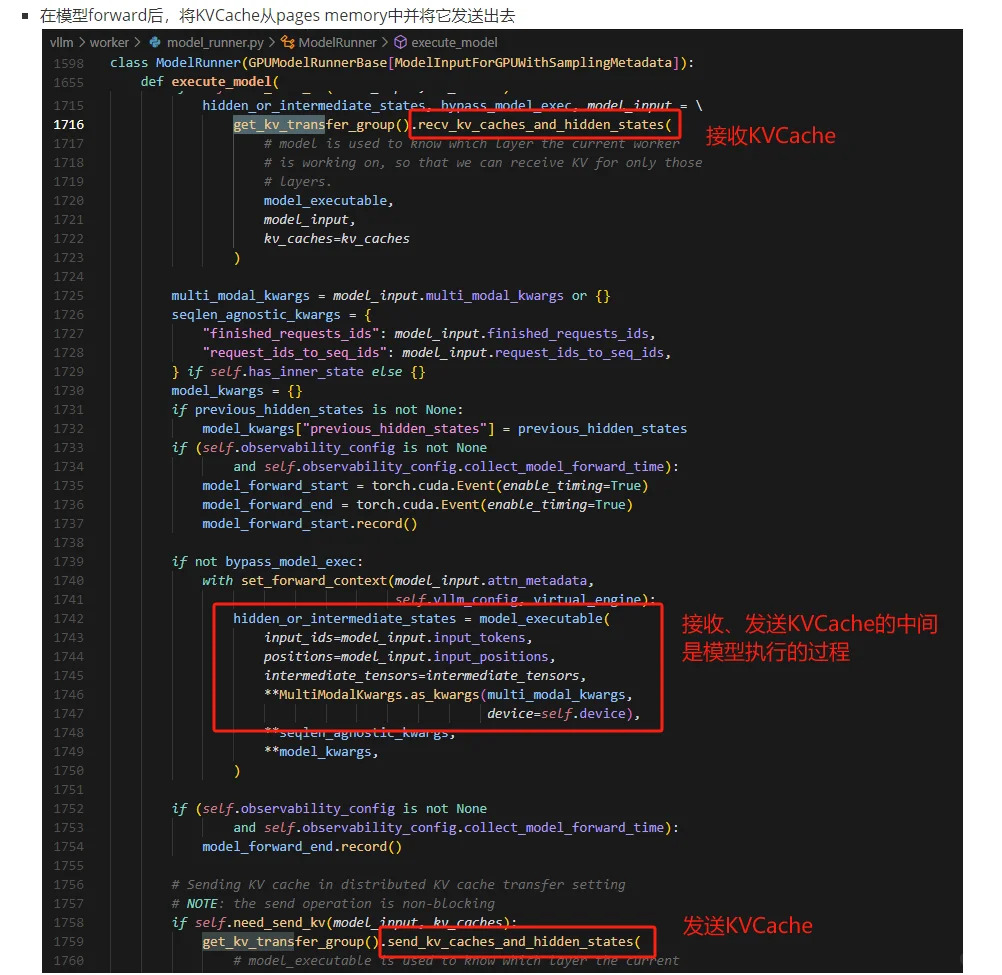Expand chevron after worker breadcrumb
This screenshot has height=975, width=1002.
137,42
